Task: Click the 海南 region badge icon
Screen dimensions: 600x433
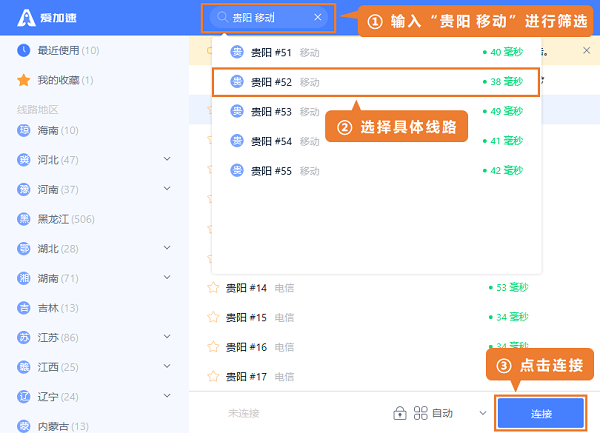Action: 24,130
